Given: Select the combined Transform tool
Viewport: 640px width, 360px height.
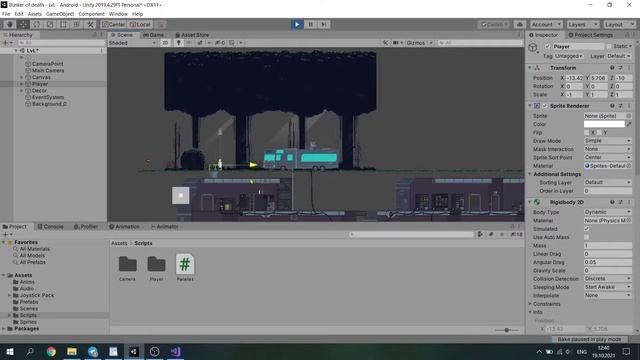Looking at the screenshot, I should 77,24.
